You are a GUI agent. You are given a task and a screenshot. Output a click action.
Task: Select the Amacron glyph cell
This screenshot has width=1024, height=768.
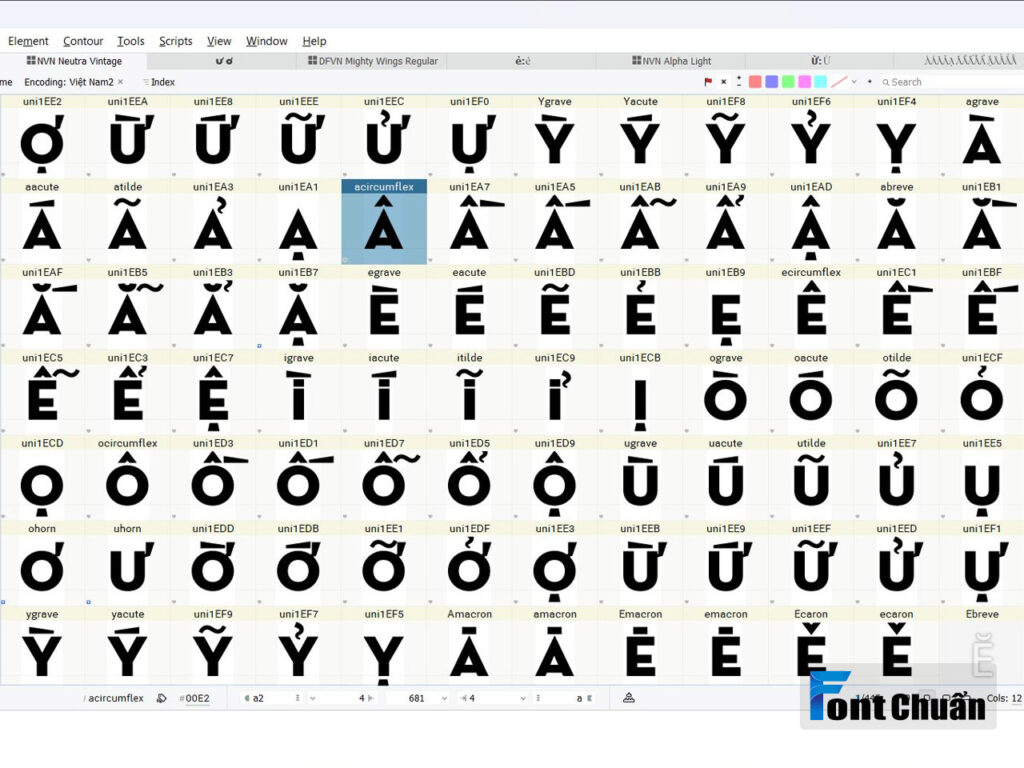pos(470,648)
